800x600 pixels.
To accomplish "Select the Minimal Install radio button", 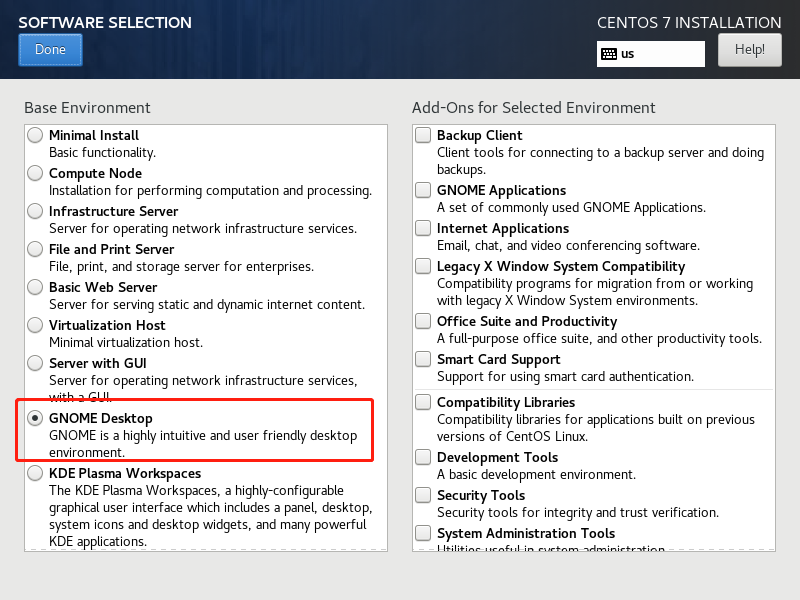I will [36, 135].
